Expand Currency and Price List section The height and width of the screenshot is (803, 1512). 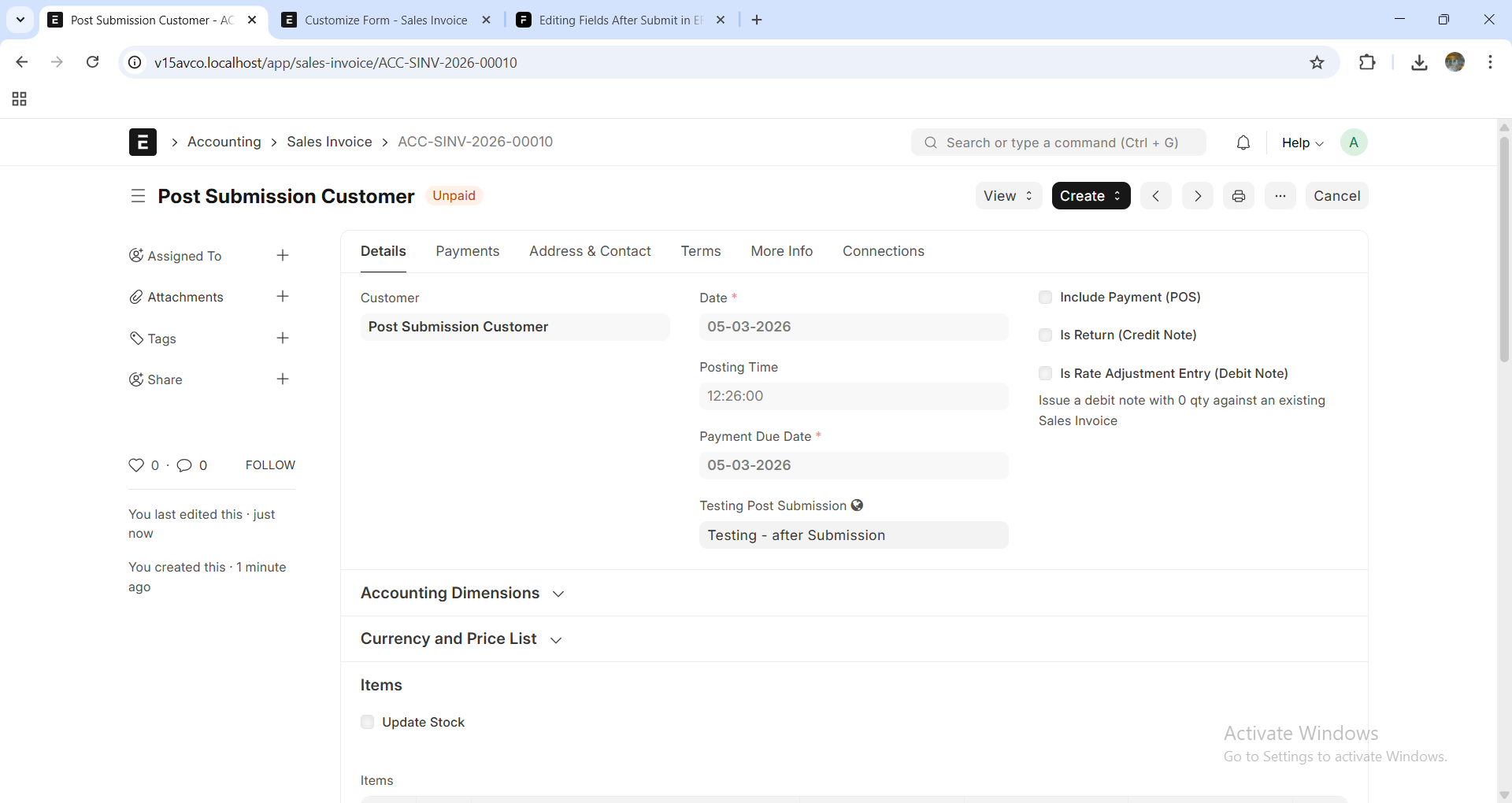(461, 639)
